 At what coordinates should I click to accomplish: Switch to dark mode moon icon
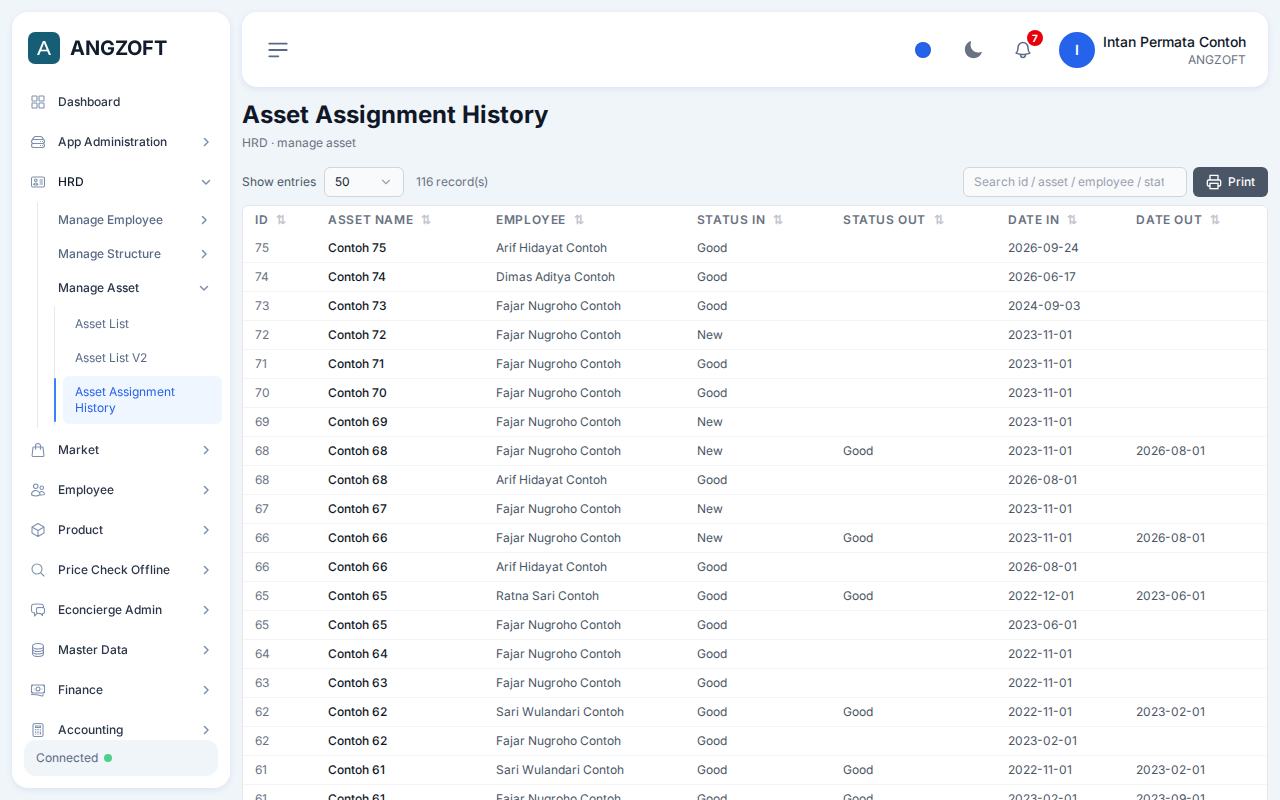coord(973,50)
